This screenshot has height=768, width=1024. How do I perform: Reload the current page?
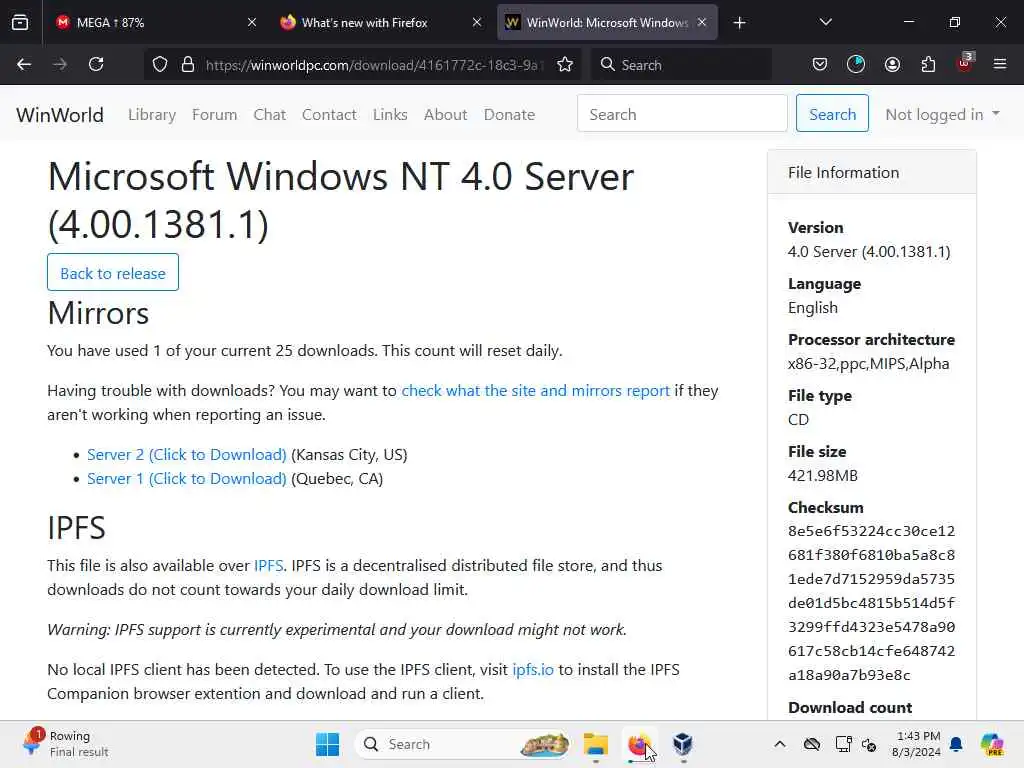click(x=96, y=65)
